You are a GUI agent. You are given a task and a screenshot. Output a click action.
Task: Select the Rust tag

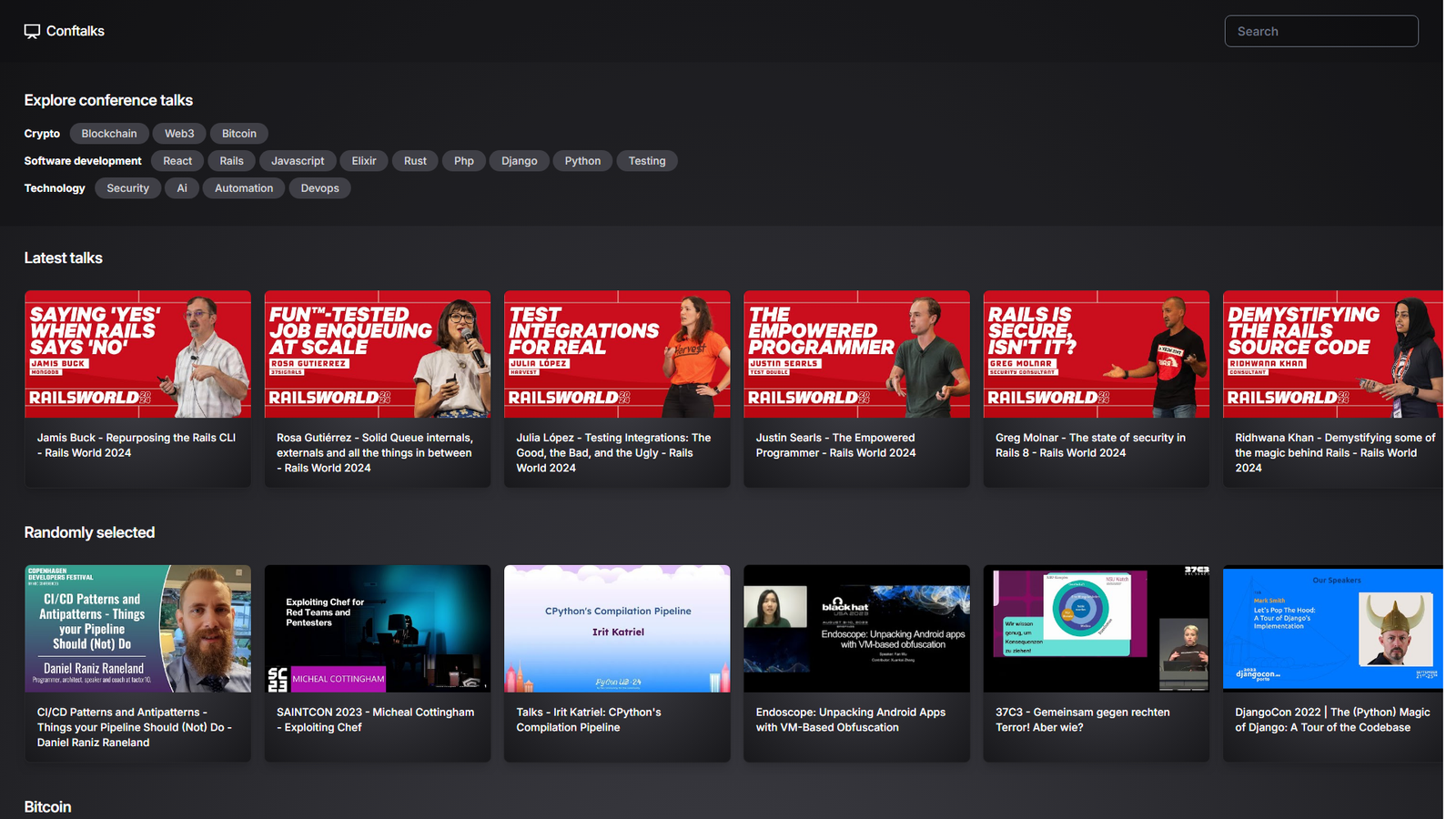(415, 161)
